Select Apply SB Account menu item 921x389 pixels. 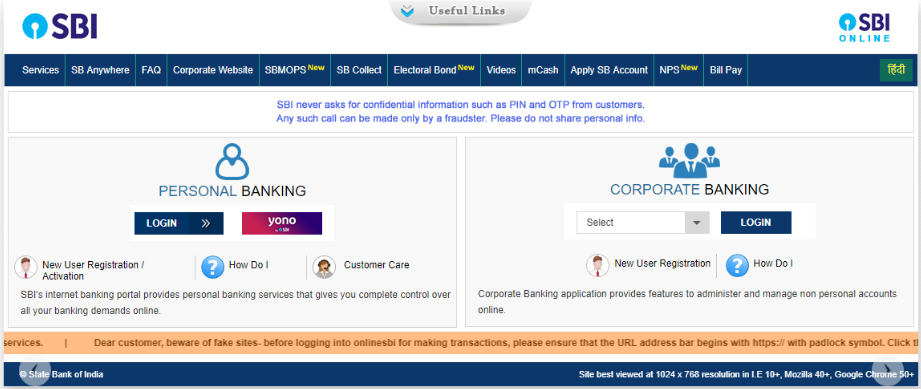(609, 70)
